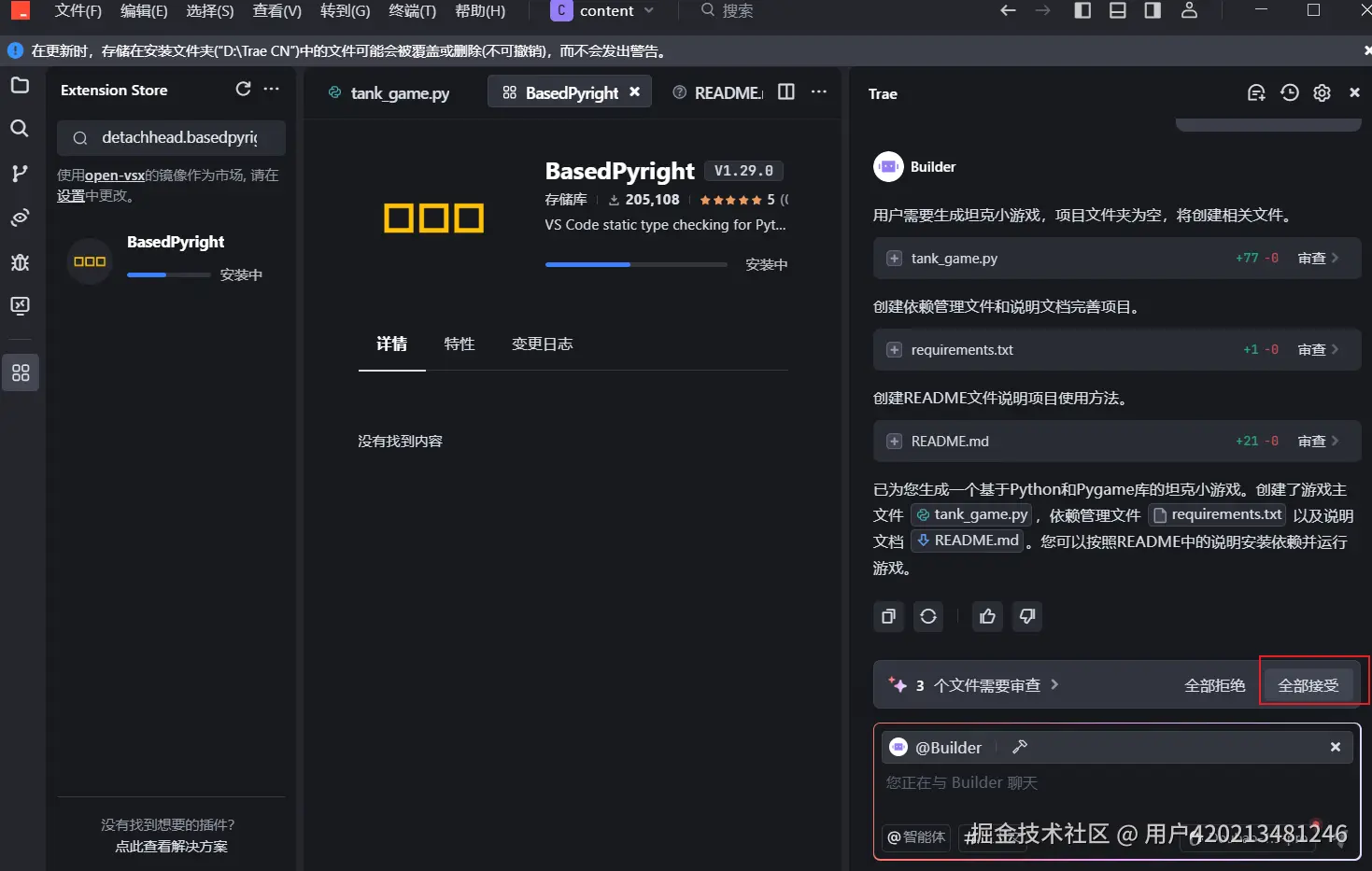
Task: Select the 特性 tab
Action: [460, 344]
